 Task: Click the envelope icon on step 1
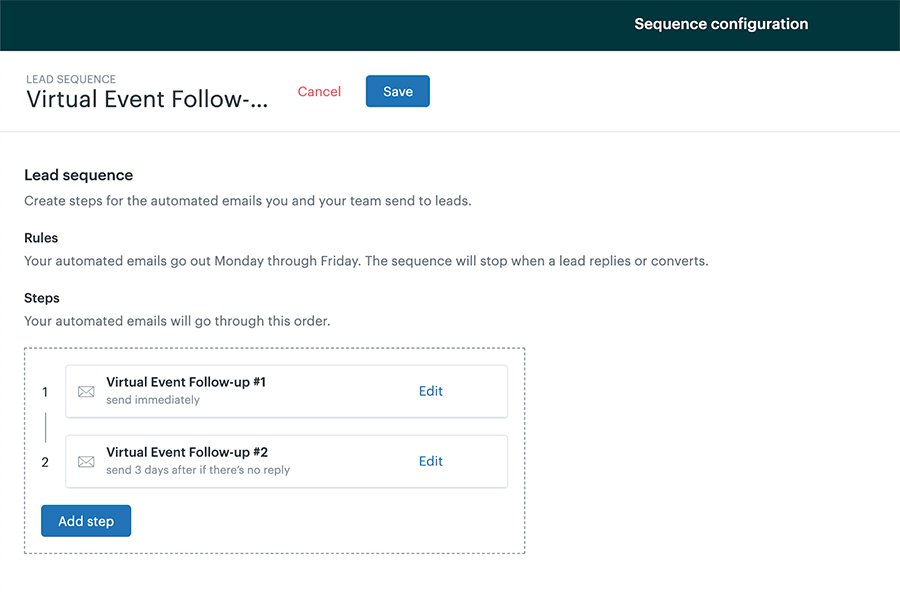click(x=86, y=391)
